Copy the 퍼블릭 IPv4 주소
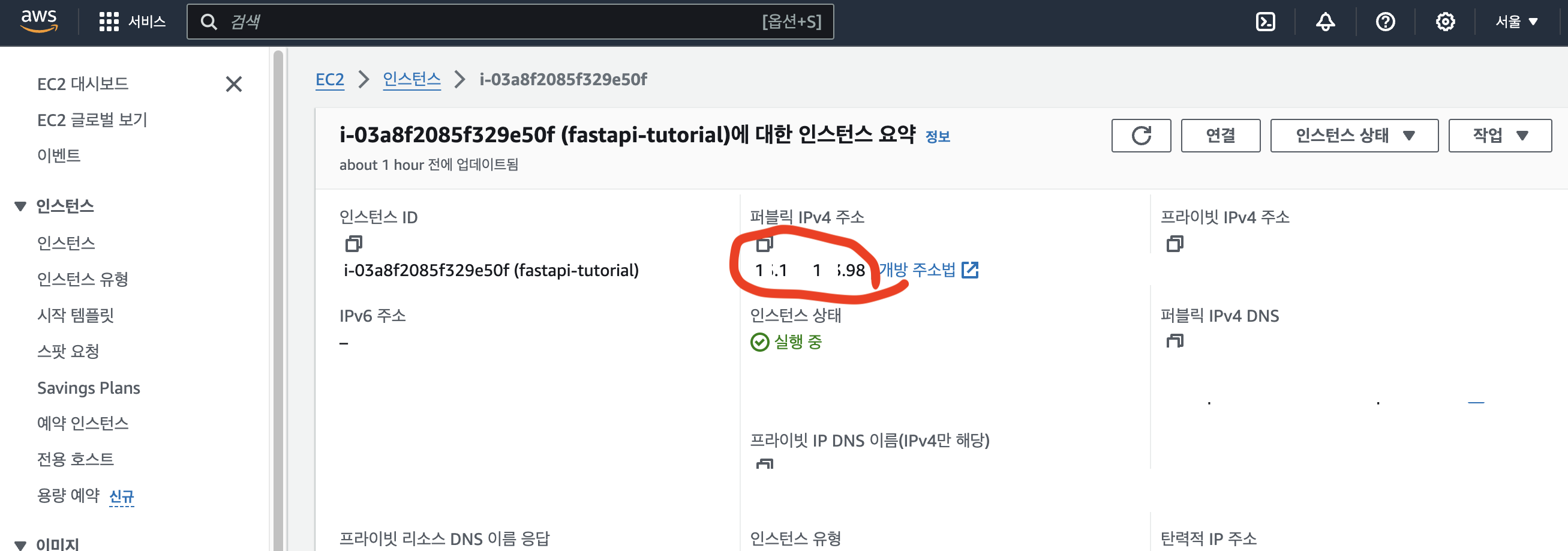1568x551 pixels. (765, 244)
